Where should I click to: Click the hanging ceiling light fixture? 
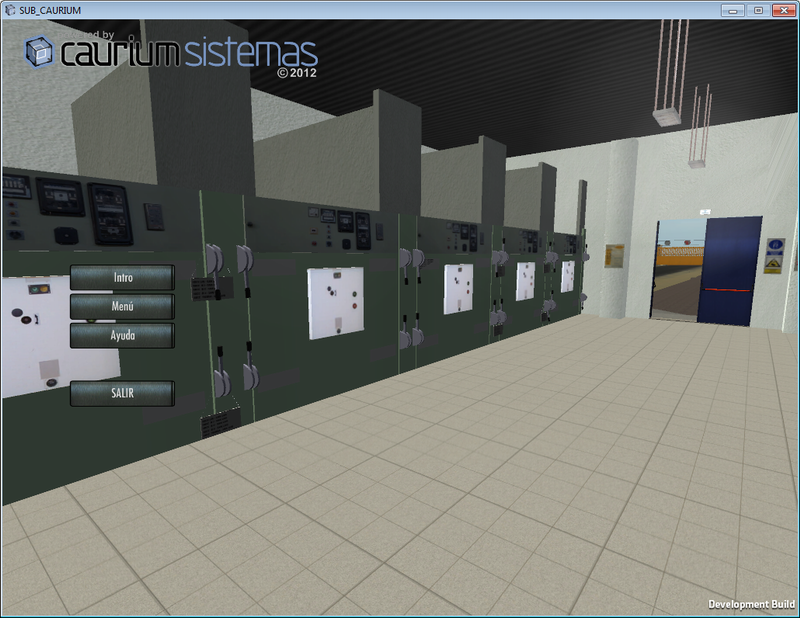pos(665,115)
